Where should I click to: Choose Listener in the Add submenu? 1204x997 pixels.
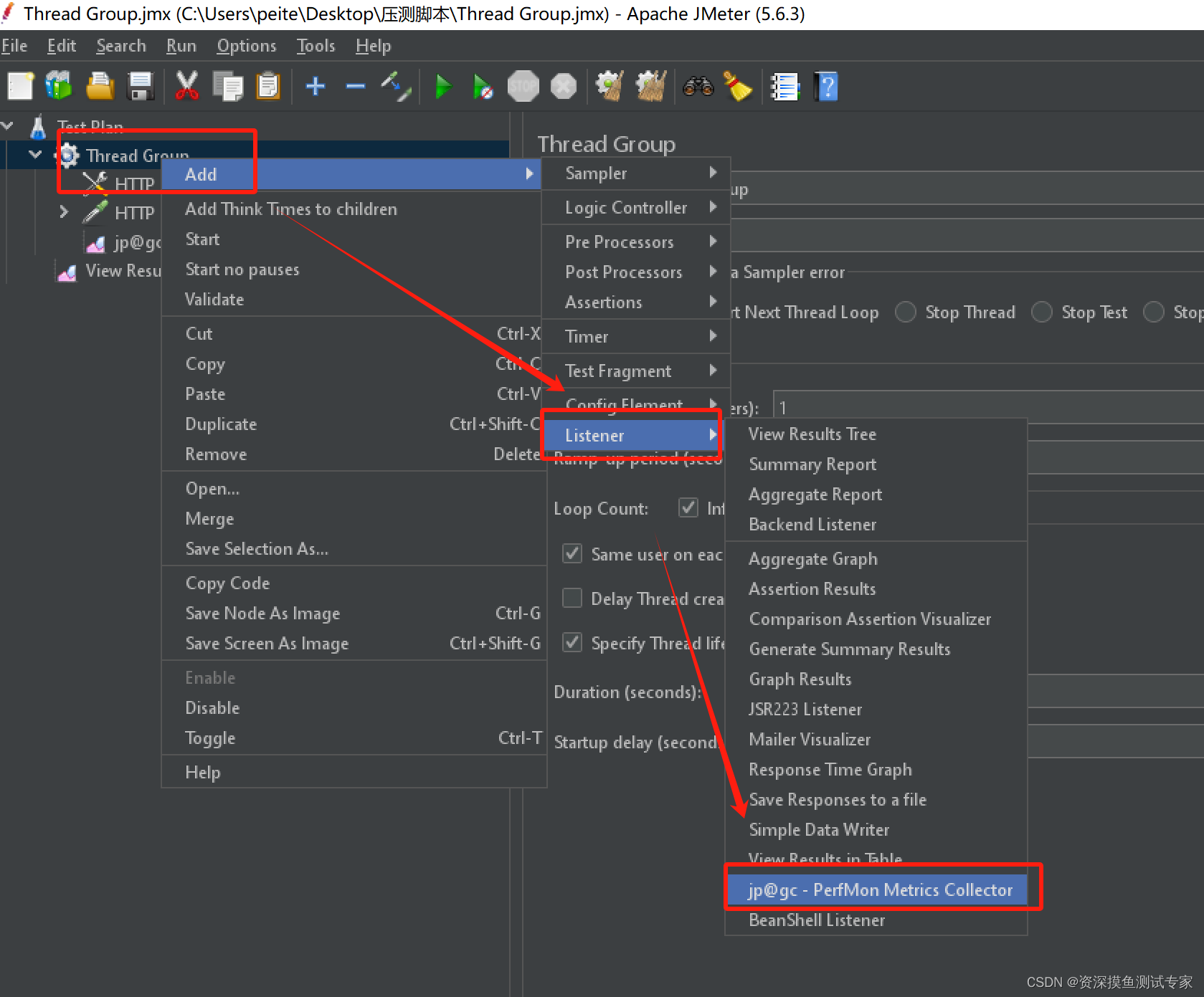(632, 436)
